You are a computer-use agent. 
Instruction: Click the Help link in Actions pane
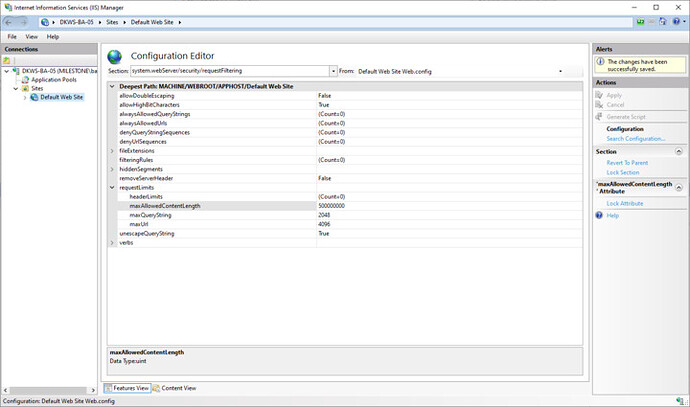pyautogui.click(x=613, y=216)
